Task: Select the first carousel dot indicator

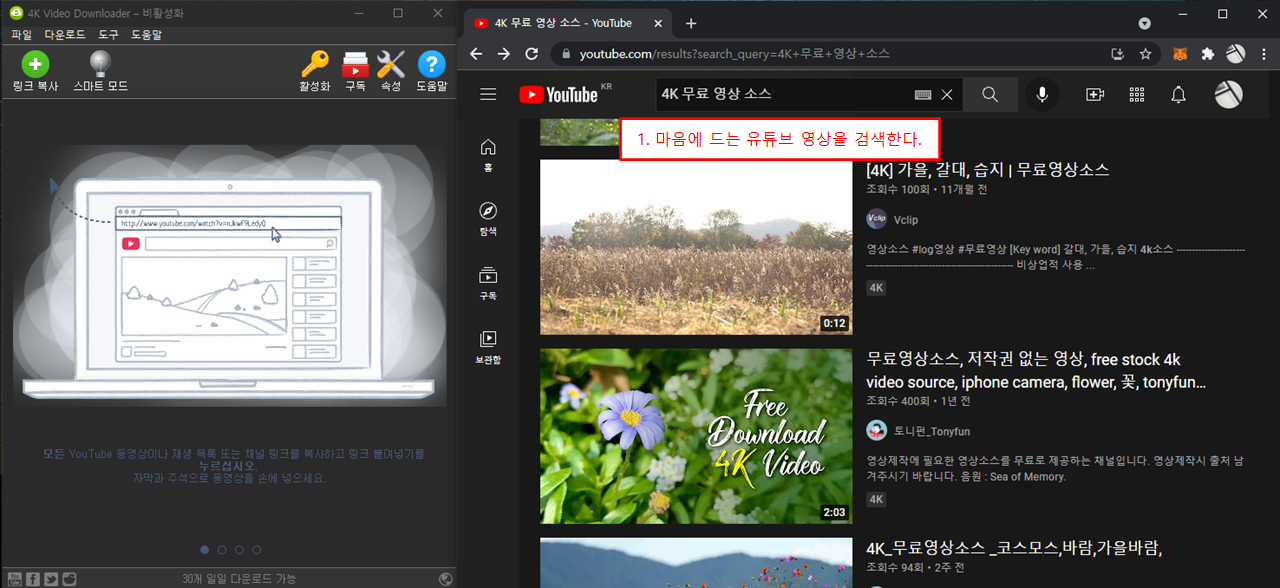Action: pyautogui.click(x=205, y=549)
